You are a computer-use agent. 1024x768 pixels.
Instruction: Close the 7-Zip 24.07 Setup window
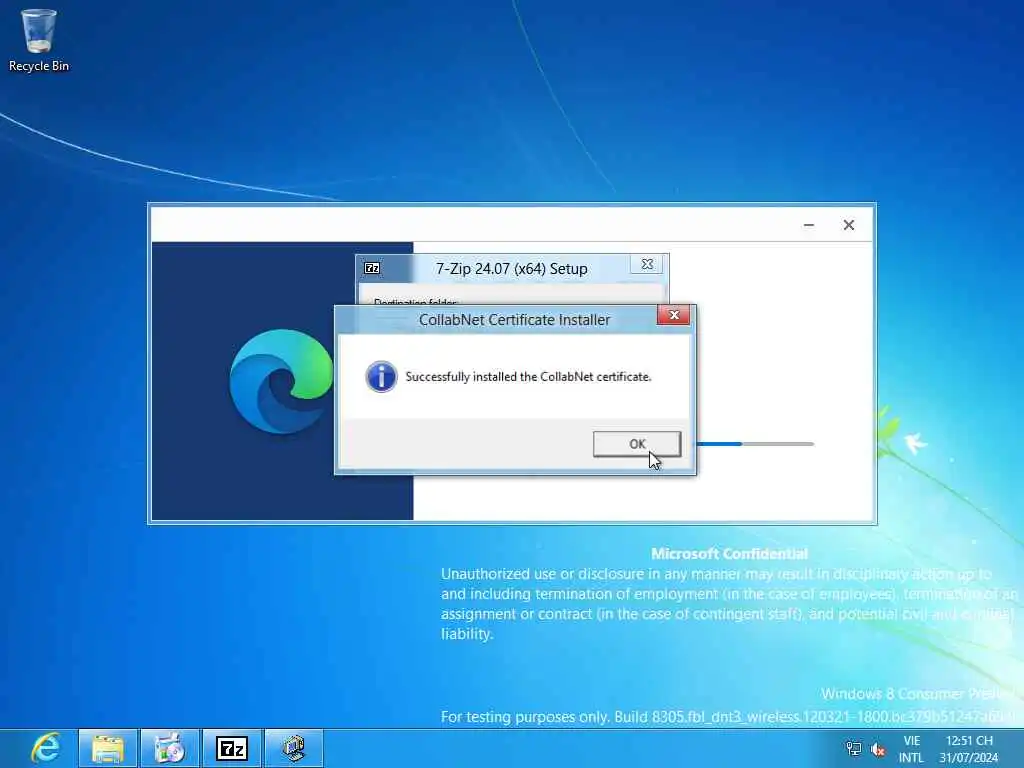pyautogui.click(x=647, y=264)
